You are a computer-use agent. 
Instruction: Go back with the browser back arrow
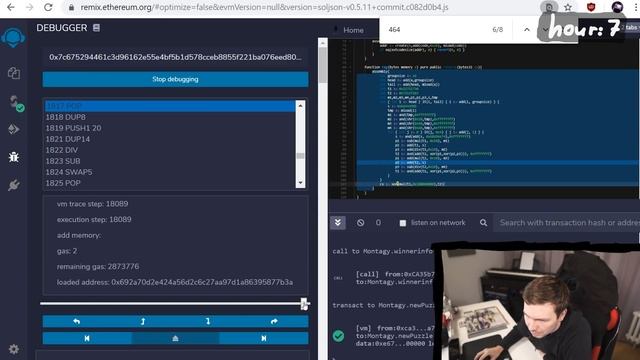click(11, 7)
